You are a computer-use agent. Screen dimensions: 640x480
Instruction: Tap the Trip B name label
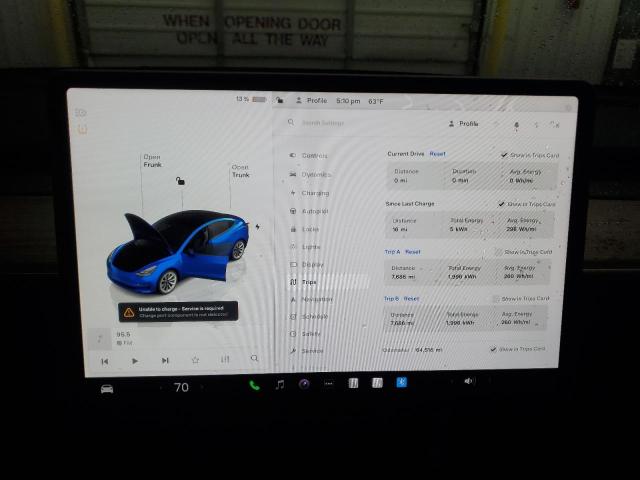391,299
